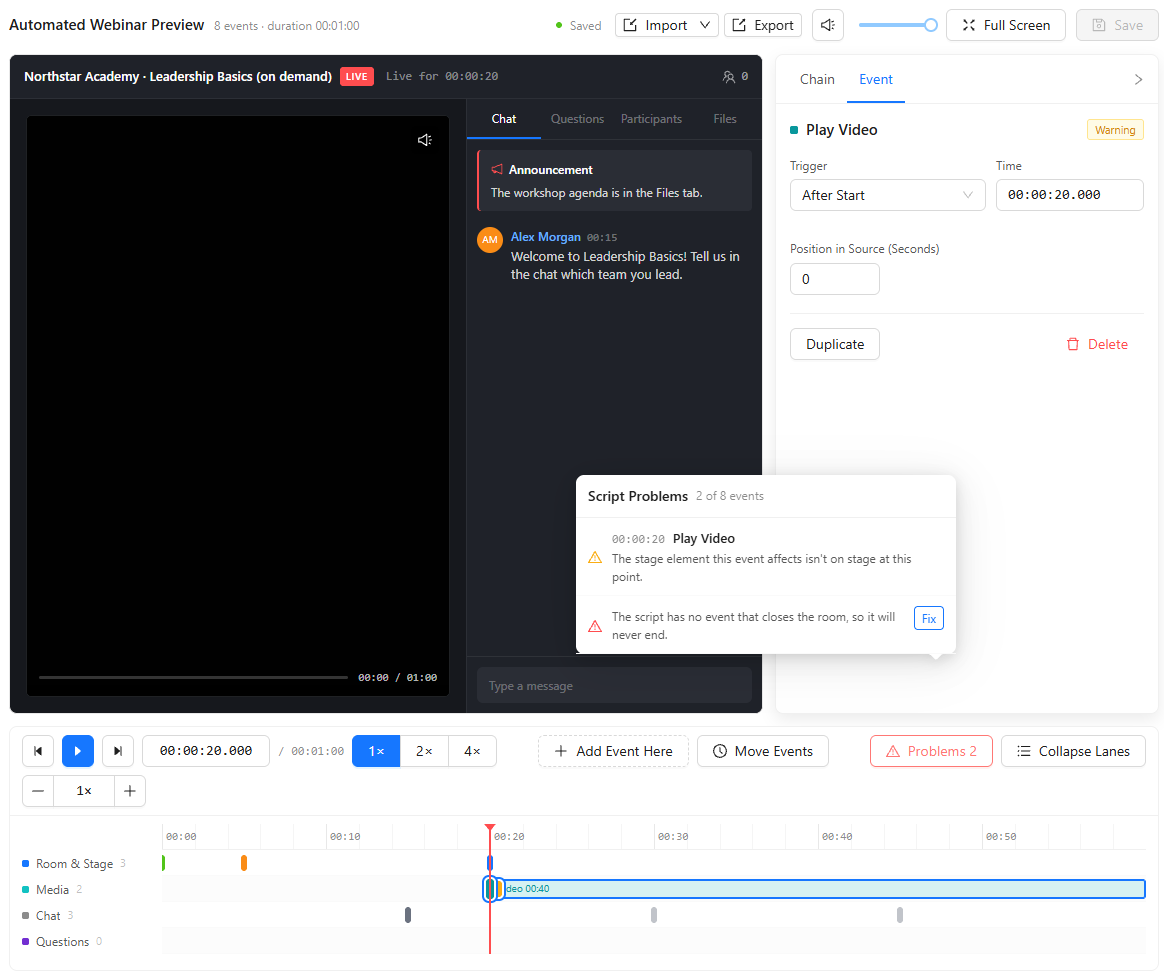This screenshot has width=1164, height=973.
Task: Select the dark chat marker near 00:15
Action: point(408,915)
